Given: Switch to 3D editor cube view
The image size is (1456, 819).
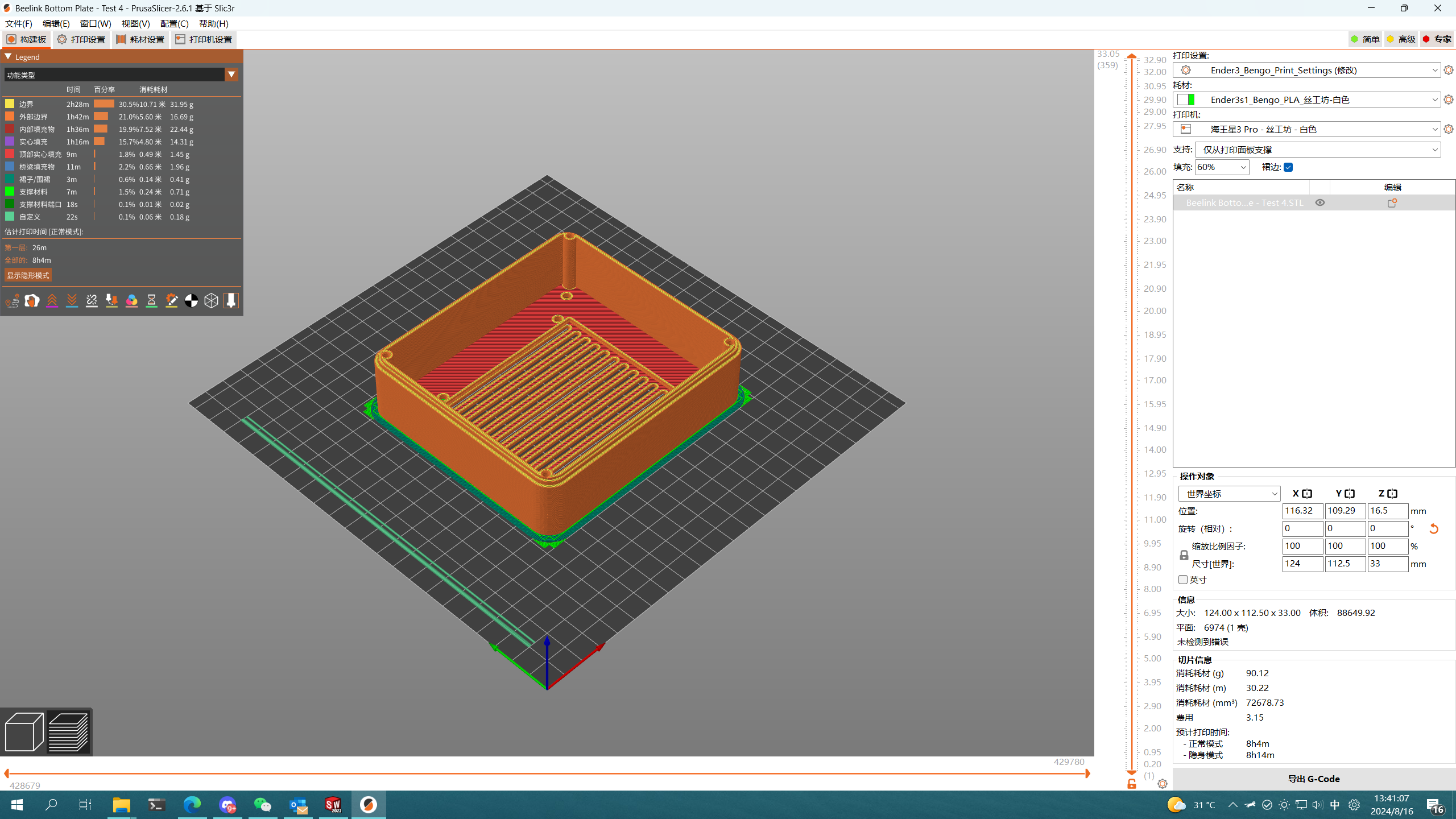Looking at the screenshot, I should [x=24, y=731].
